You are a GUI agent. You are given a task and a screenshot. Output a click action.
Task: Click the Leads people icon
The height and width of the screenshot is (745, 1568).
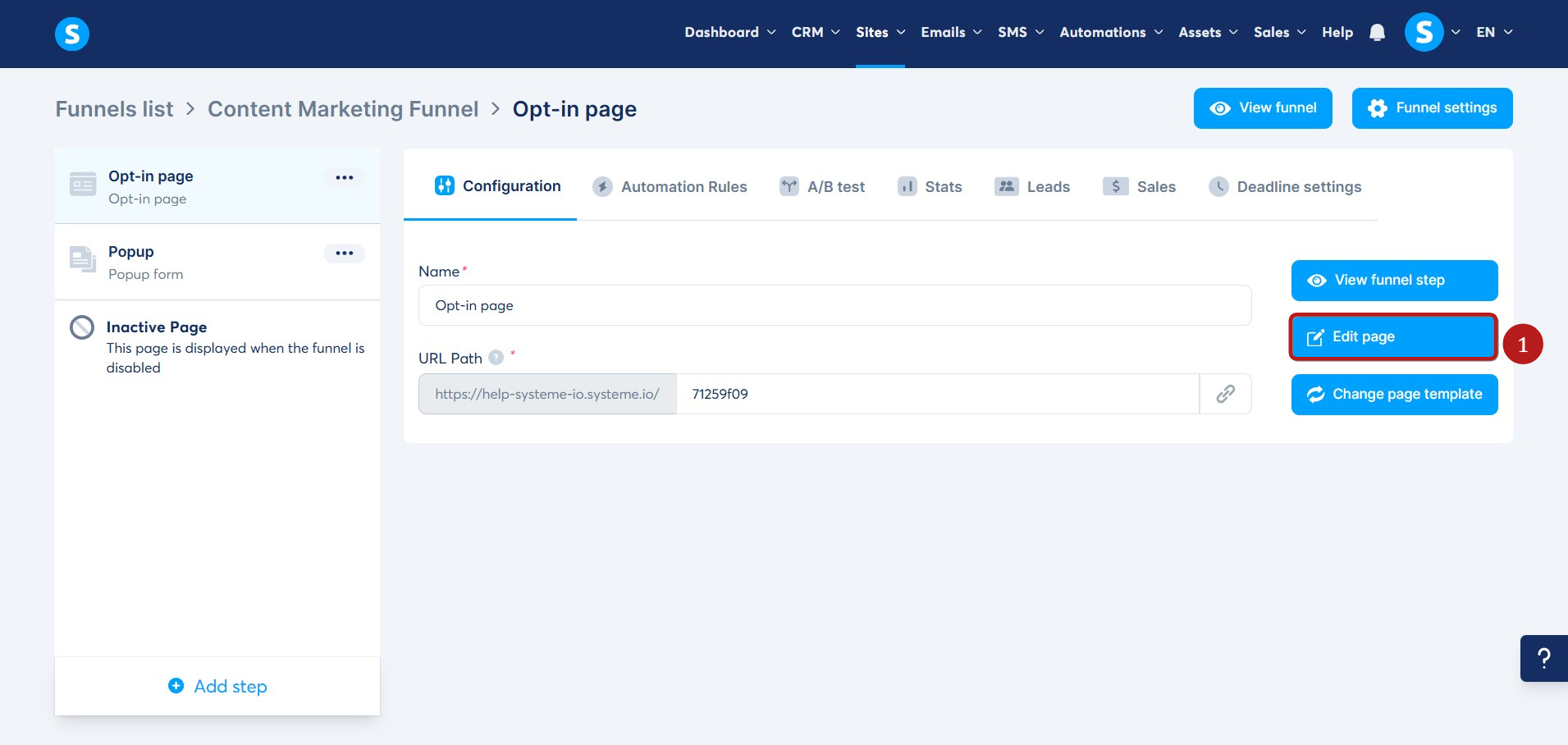[1007, 186]
